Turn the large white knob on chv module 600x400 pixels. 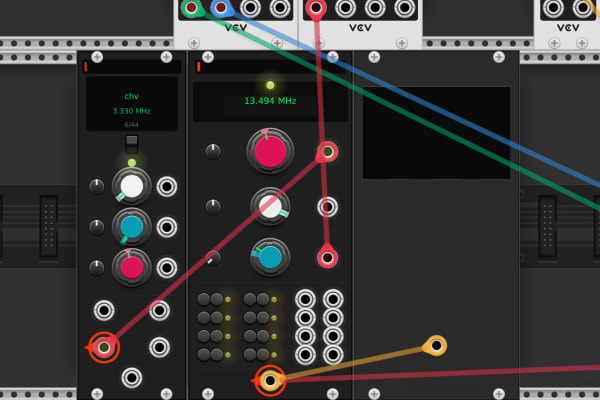(x=132, y=186)
